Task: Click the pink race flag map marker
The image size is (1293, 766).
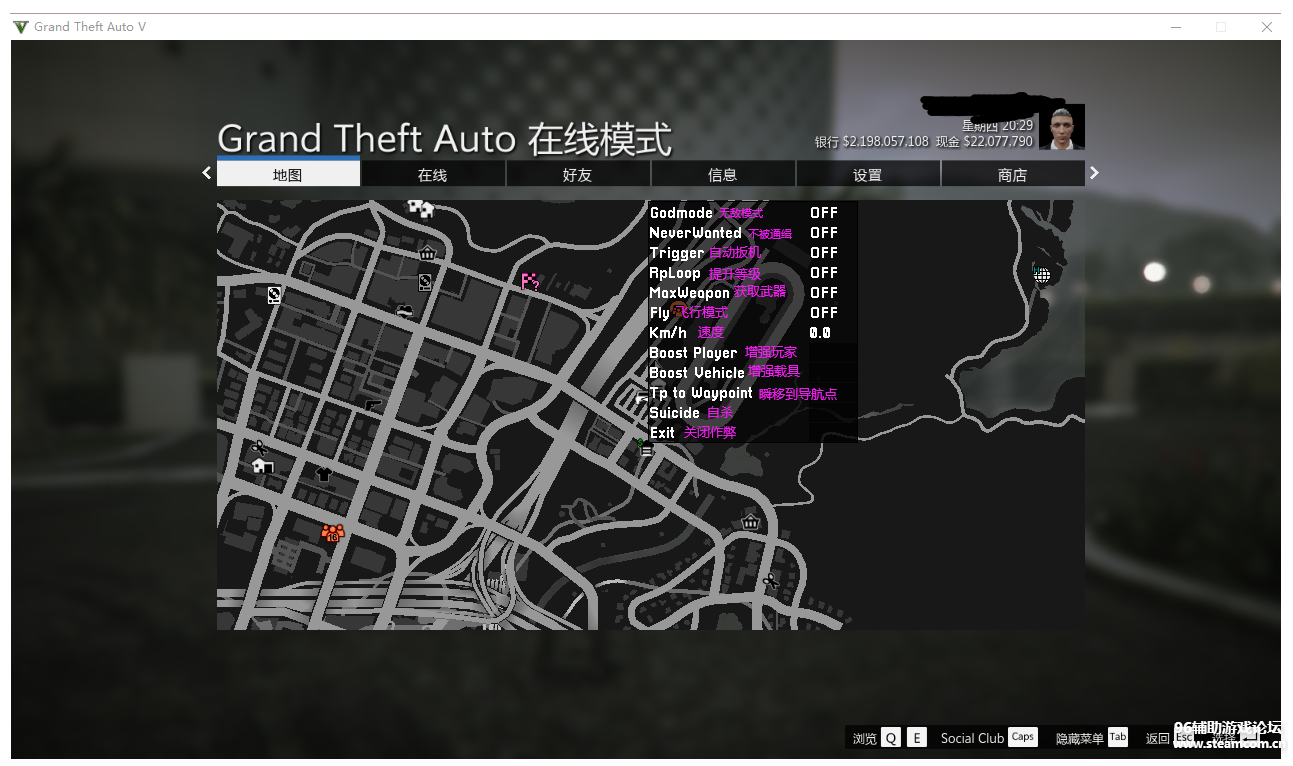Action: point(529,282)
